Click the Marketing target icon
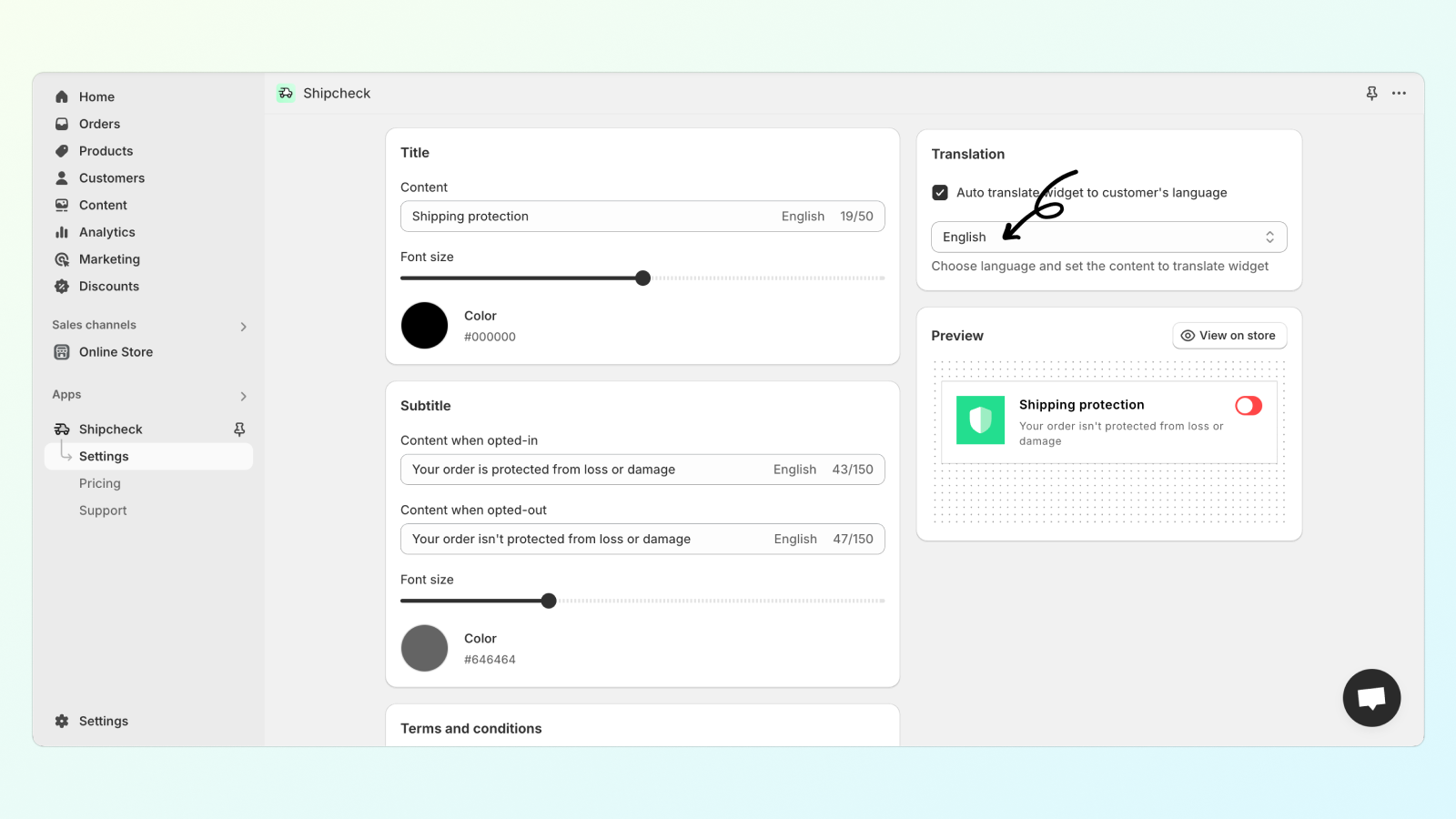Image resolution: width=1456 pixels, height=819 pixels. coord(62,259)
